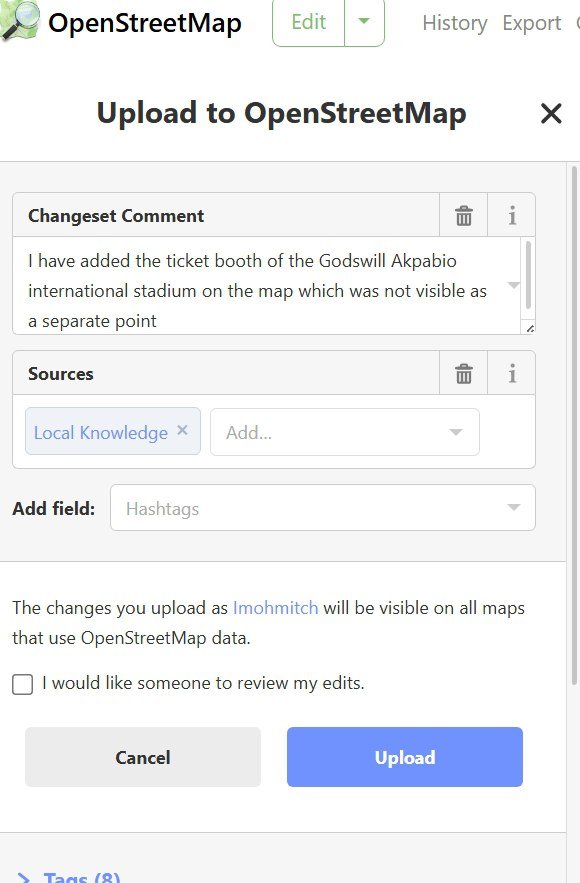The height and width of the screenshot is (883, 580).
Task: Open the Edit button dropdown arrow
Action: coord(364,22)
